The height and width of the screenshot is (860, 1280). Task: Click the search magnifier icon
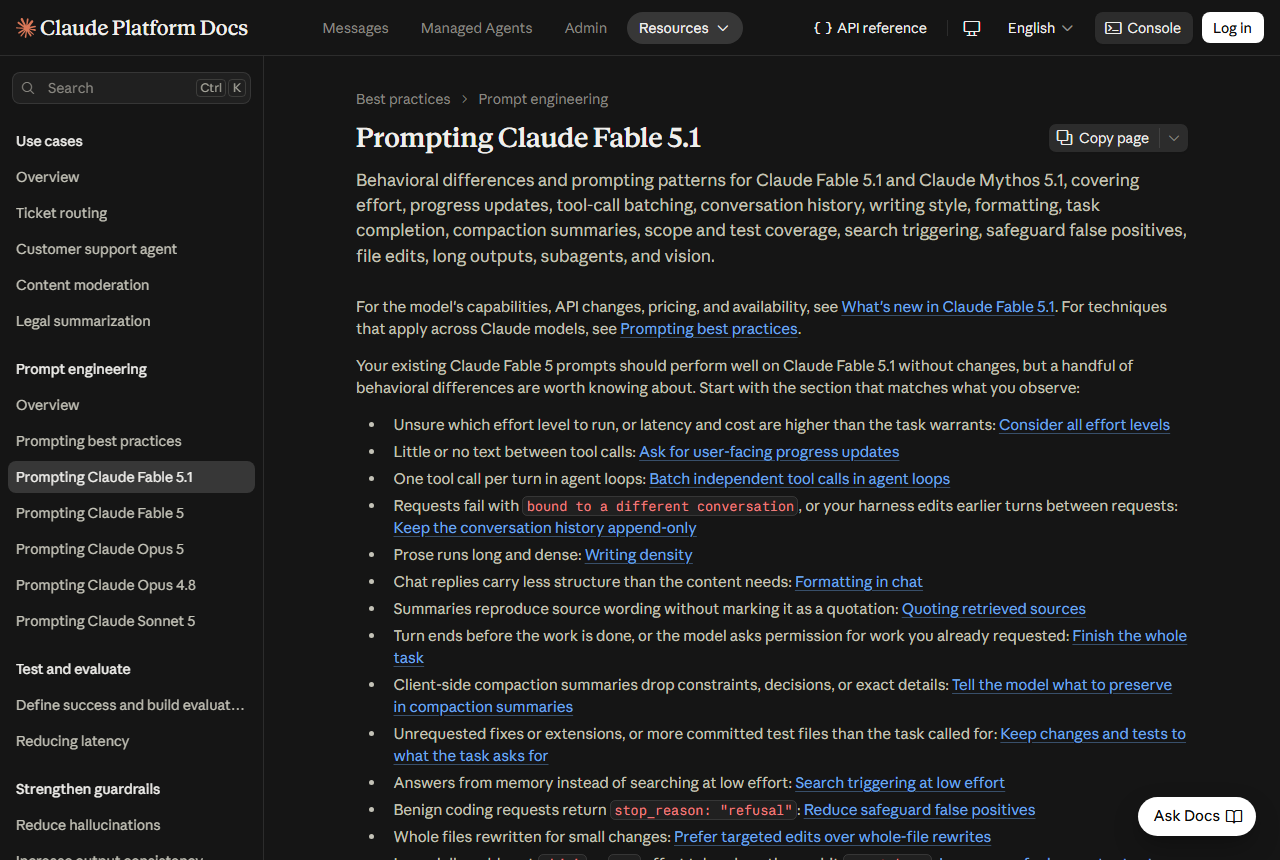[x=28, y=88]
